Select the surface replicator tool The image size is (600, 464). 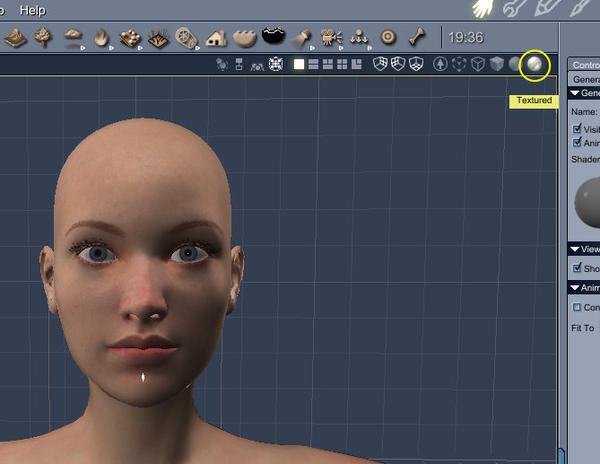(130, 39)
